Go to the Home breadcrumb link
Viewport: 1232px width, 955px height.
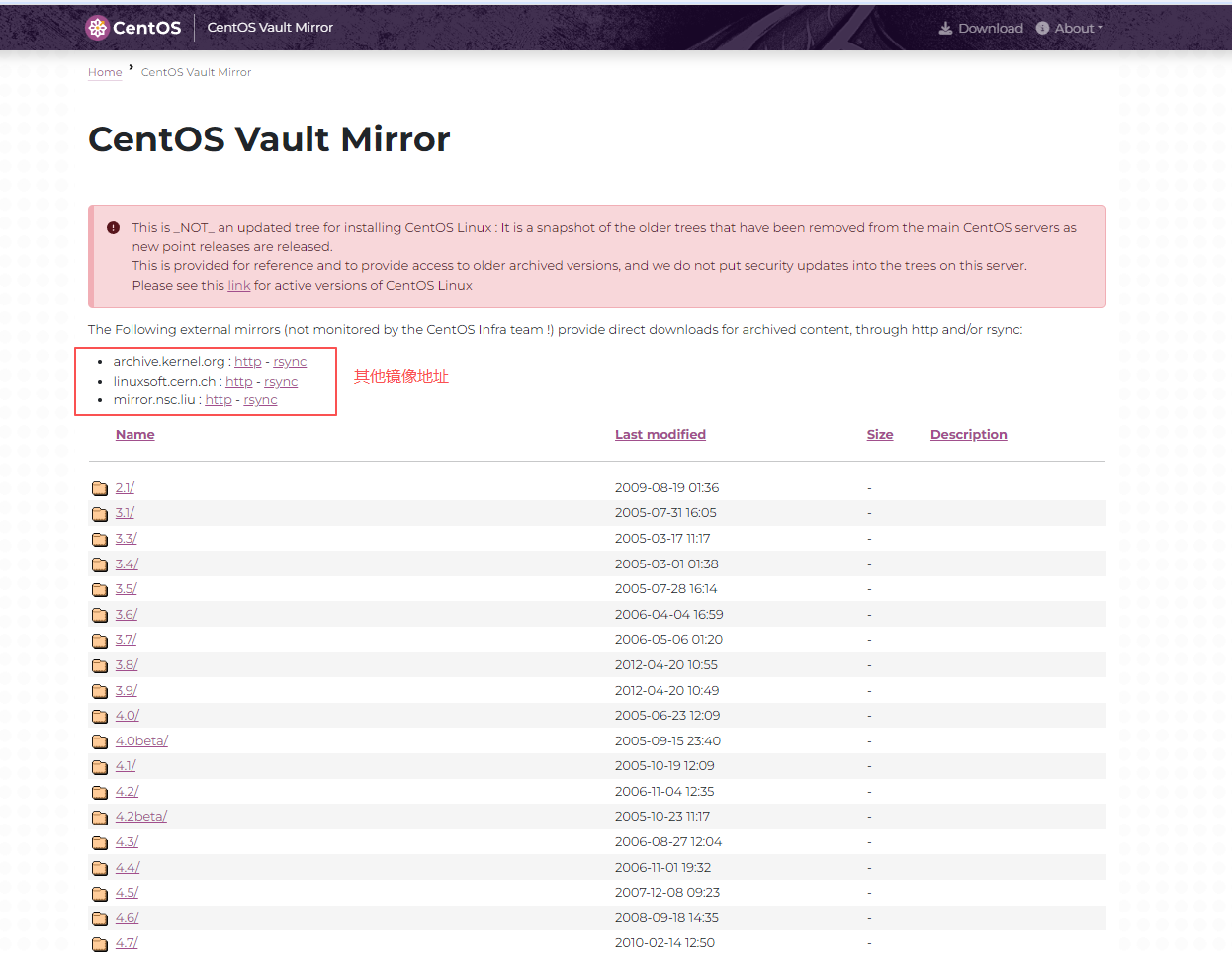coord(105,72)
